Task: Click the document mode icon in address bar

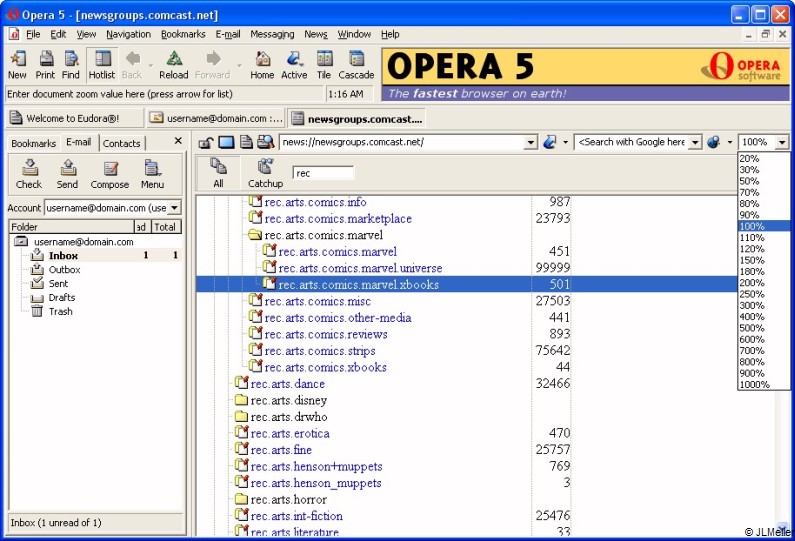Action: [x=246, y=142]
